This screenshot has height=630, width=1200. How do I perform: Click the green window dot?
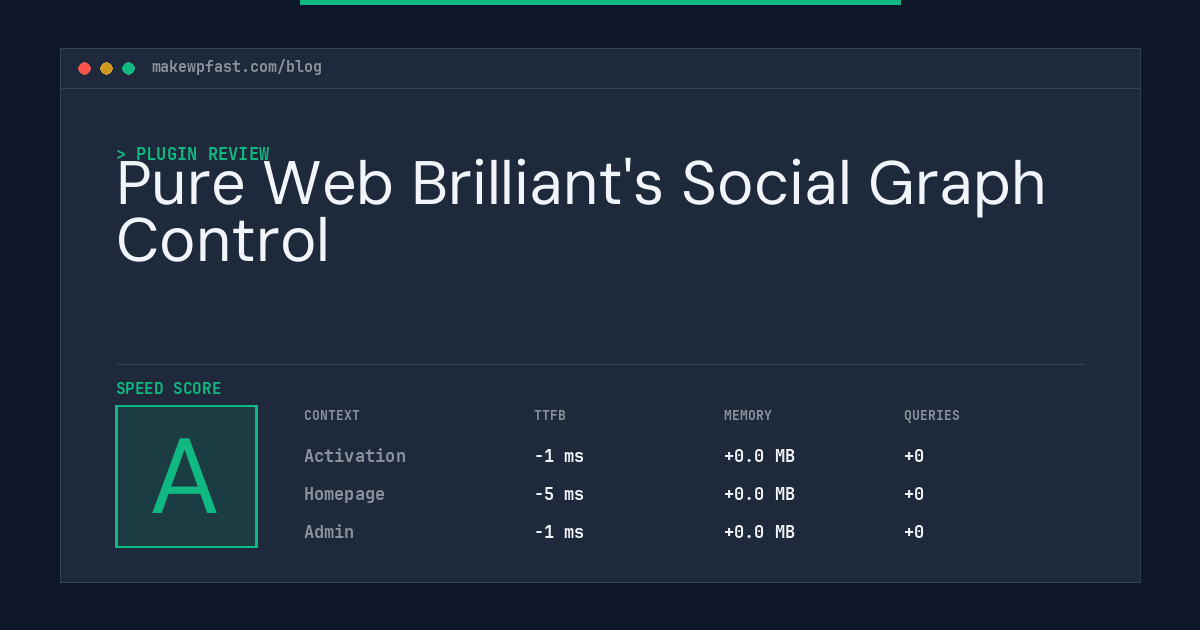coord(128,68)
